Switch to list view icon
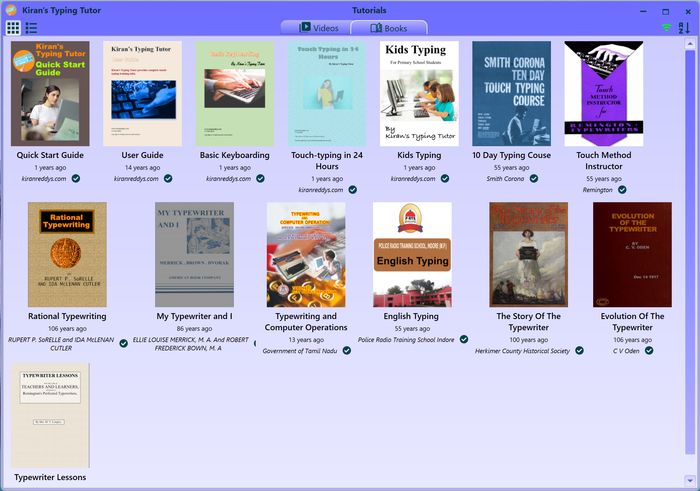Screen dimensions: 700x491 [31, 28]
